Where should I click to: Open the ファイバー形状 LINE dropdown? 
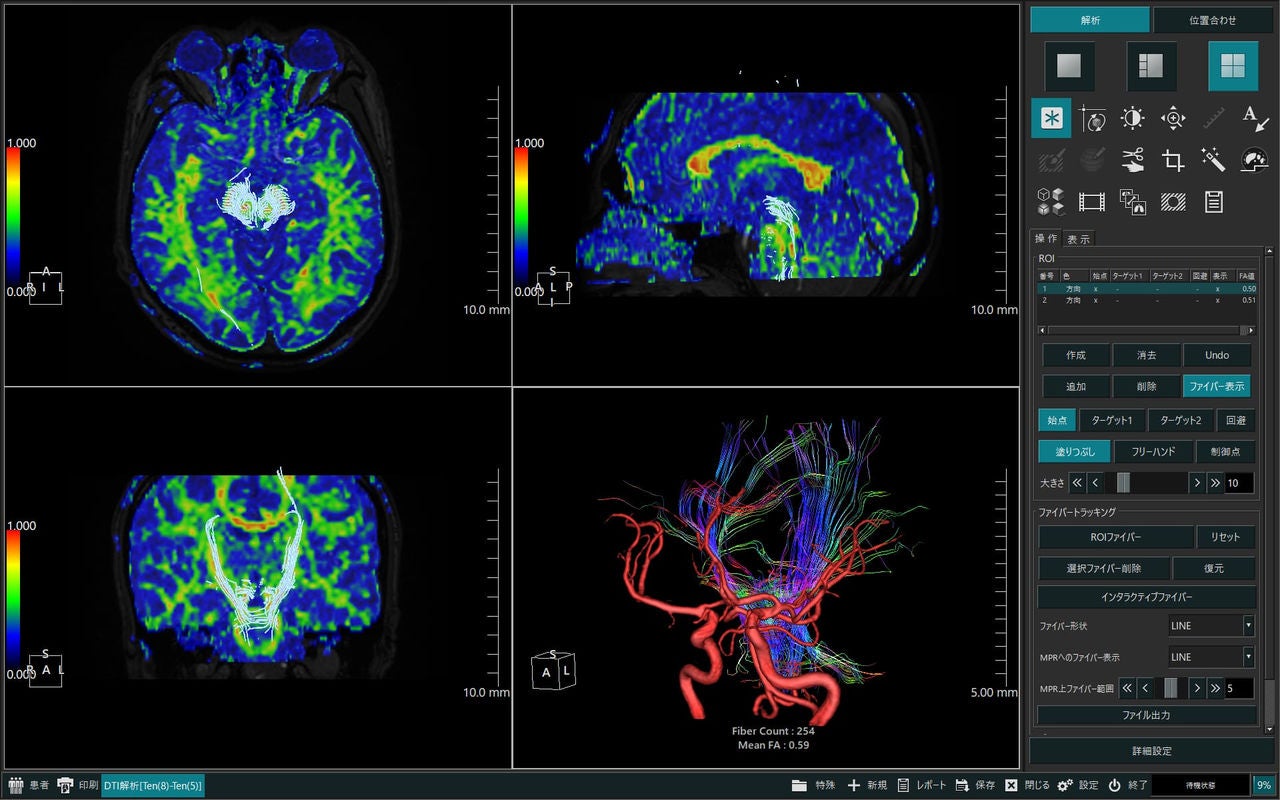[x=1211, y=626]
